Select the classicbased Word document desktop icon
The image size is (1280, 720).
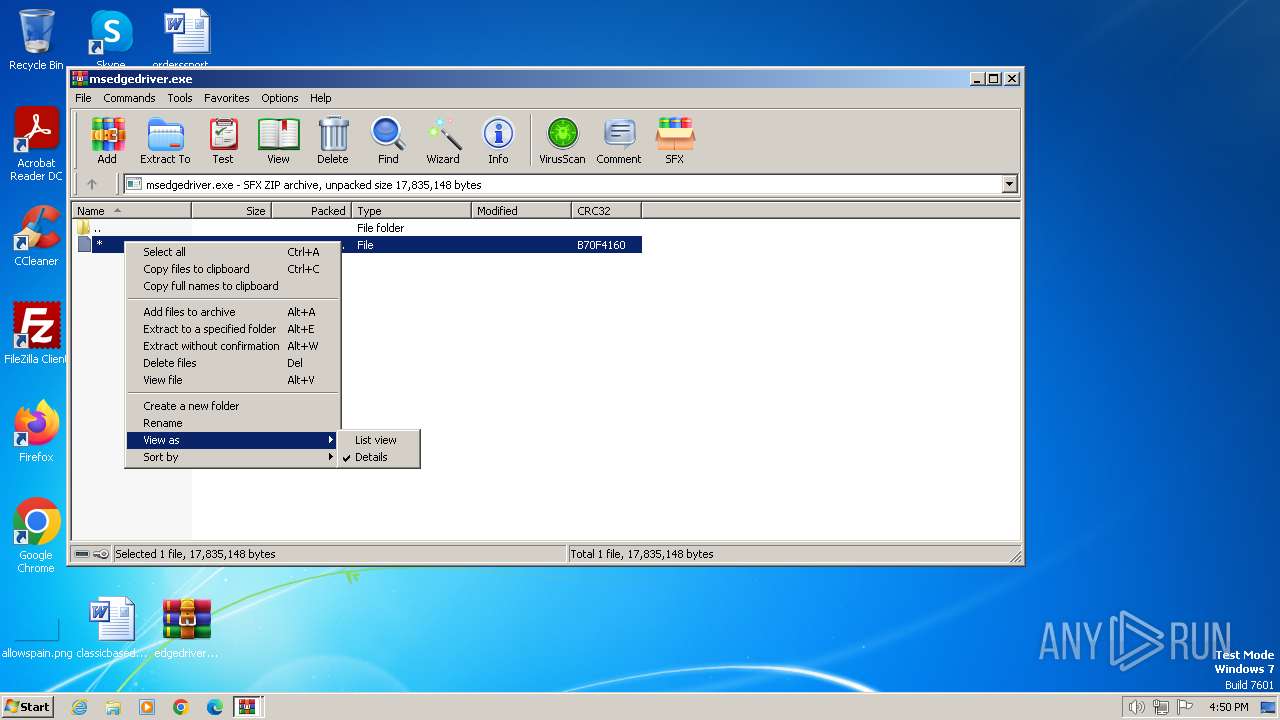[112, 628]
